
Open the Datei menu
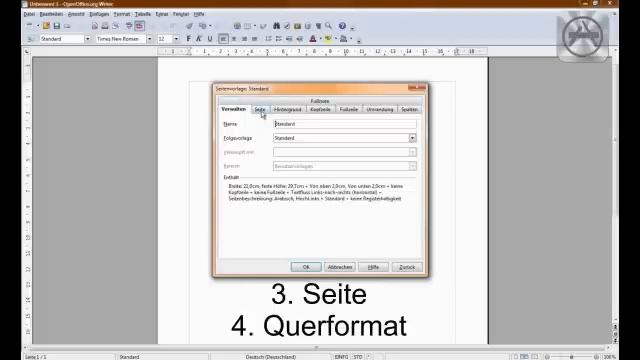[x=29, y=14]
